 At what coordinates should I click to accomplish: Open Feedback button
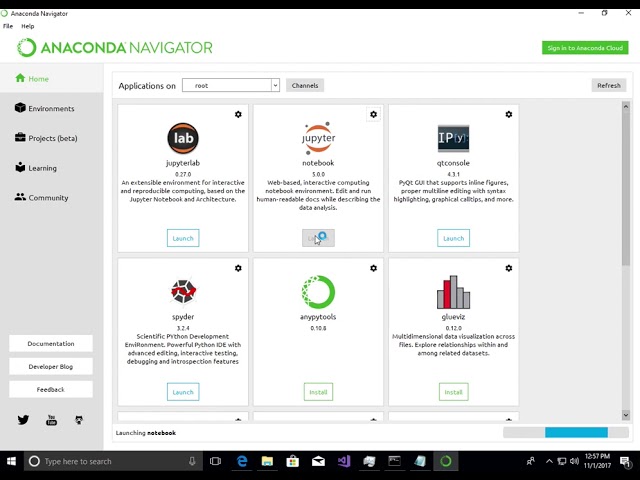click(51, 389)
